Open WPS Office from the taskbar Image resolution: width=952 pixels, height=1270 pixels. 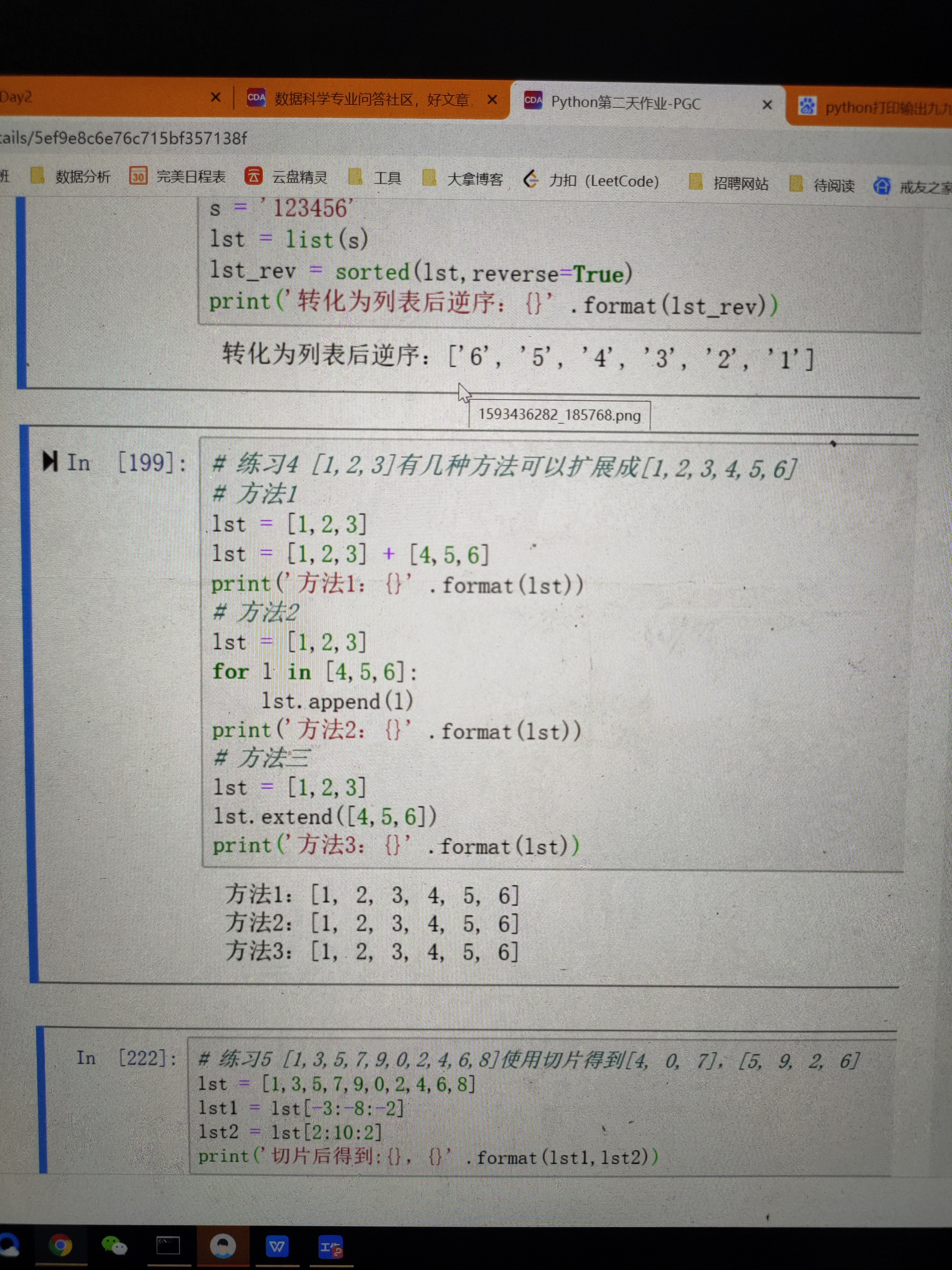[277, 1246]
